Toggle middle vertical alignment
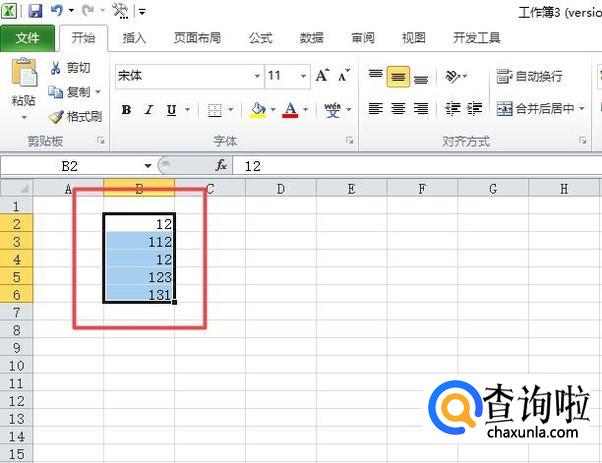The image size is (602, 463). pos(398,76)
